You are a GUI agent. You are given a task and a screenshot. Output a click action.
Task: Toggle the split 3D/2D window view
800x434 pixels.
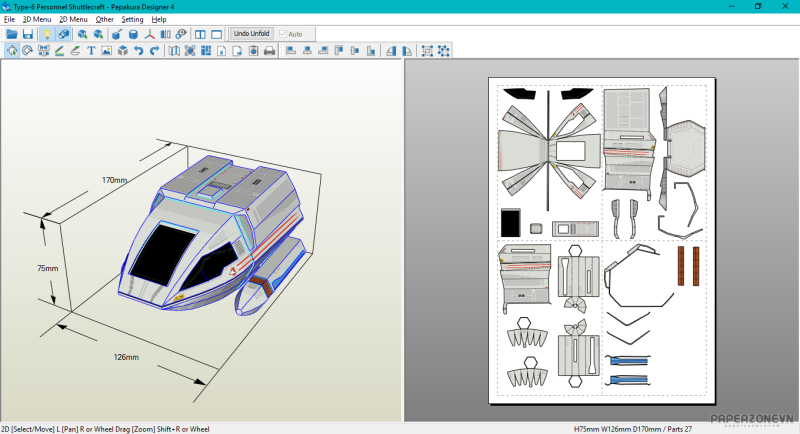pyautogui.click(x=199, y=34)
